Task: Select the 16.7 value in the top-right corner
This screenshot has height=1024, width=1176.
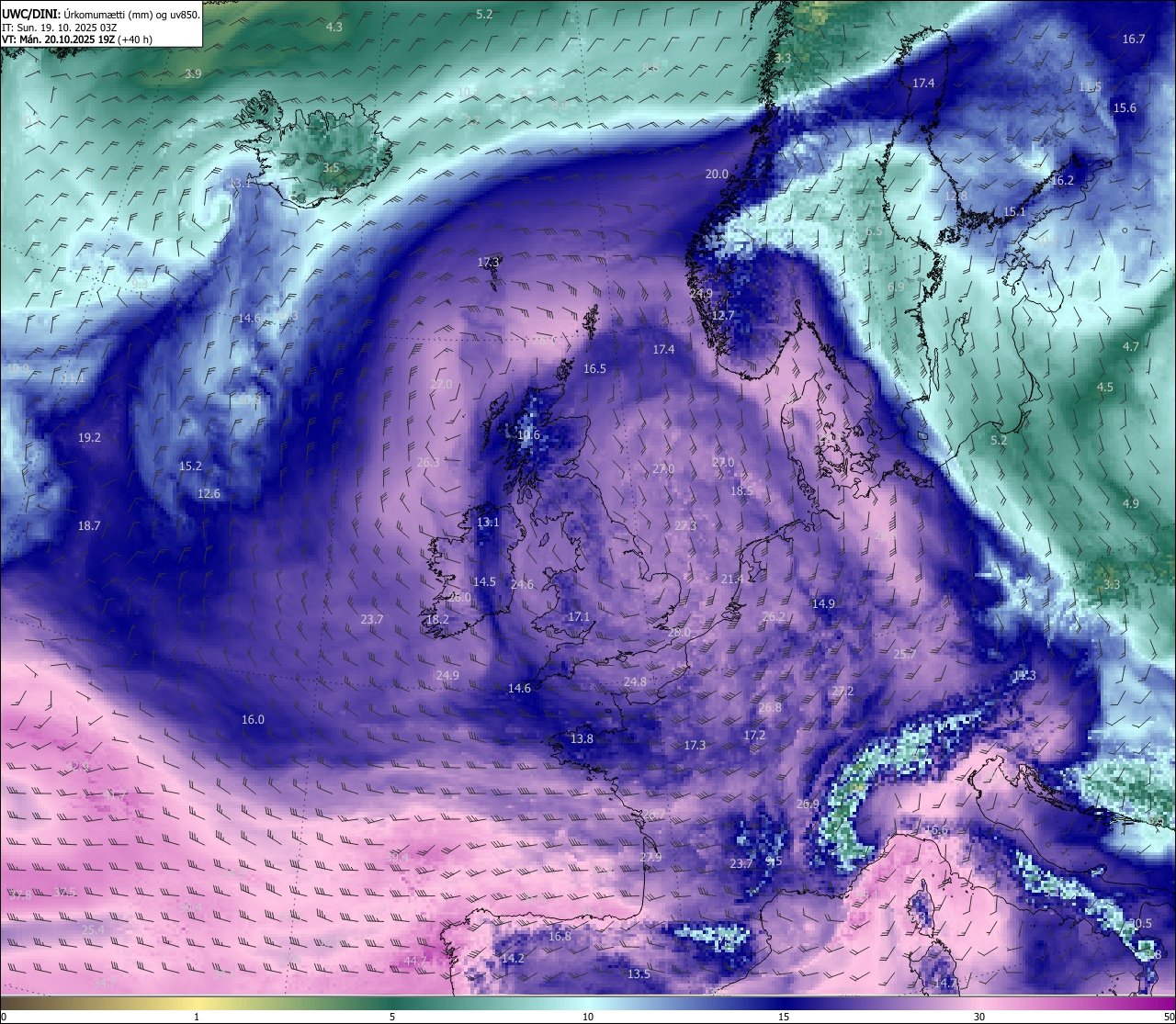Action: coord(1134,39)
